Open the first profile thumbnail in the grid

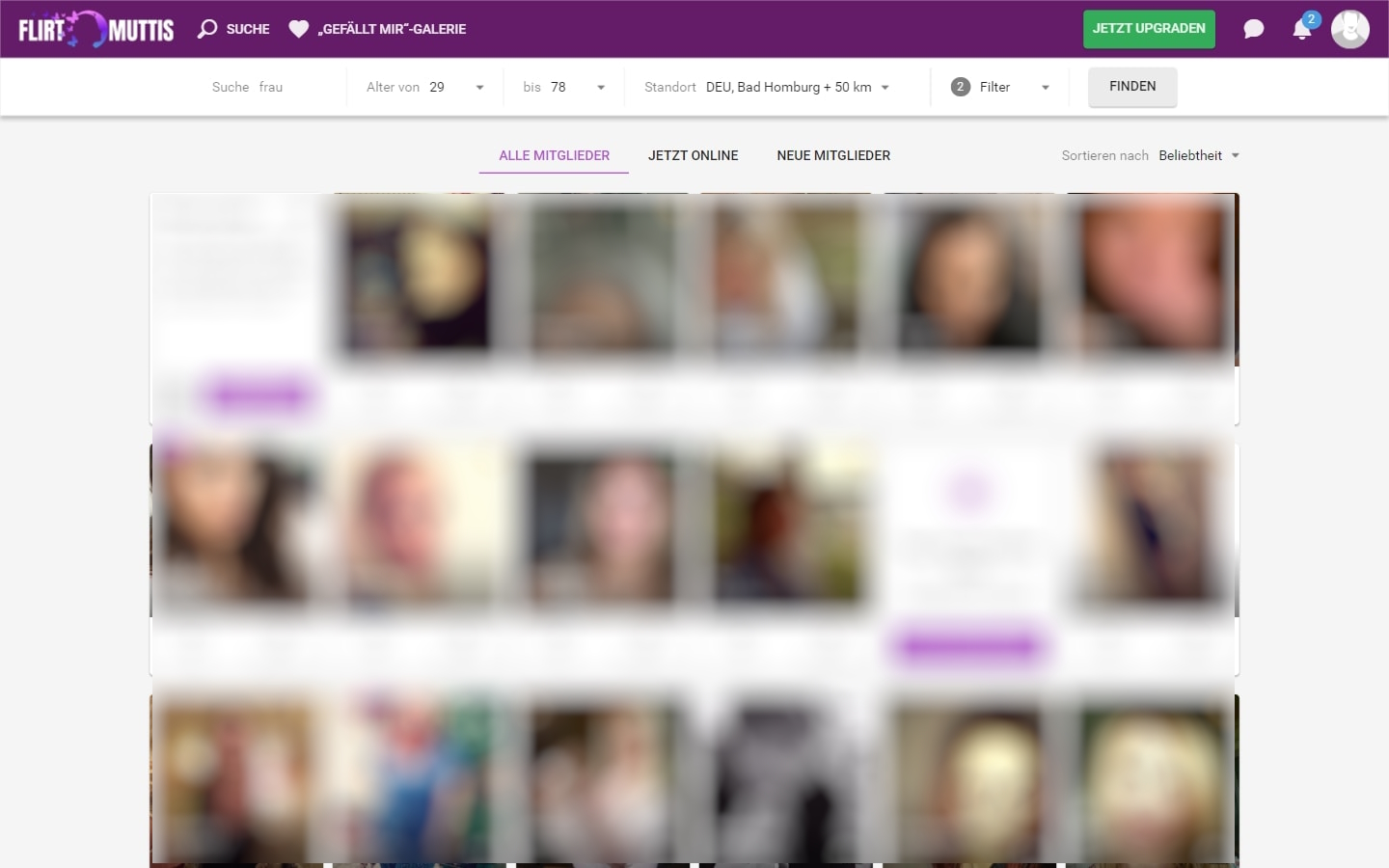(415, 278)
